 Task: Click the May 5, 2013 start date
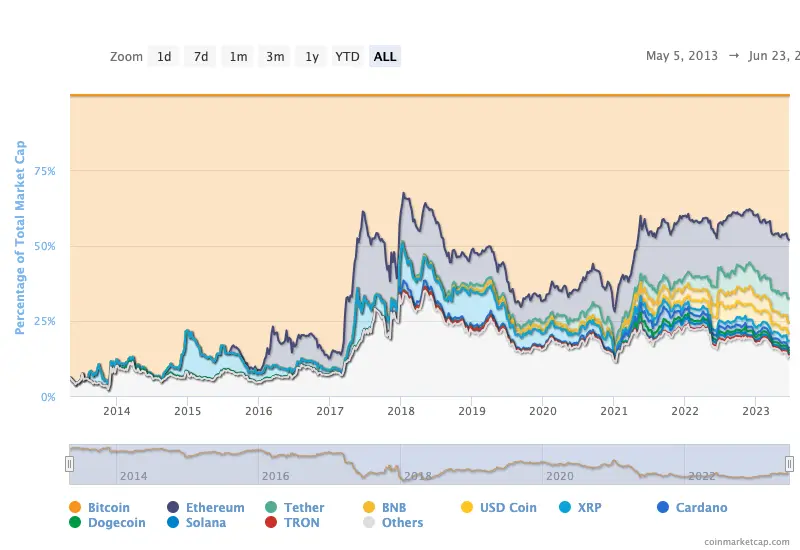click(x=682, y=56)
